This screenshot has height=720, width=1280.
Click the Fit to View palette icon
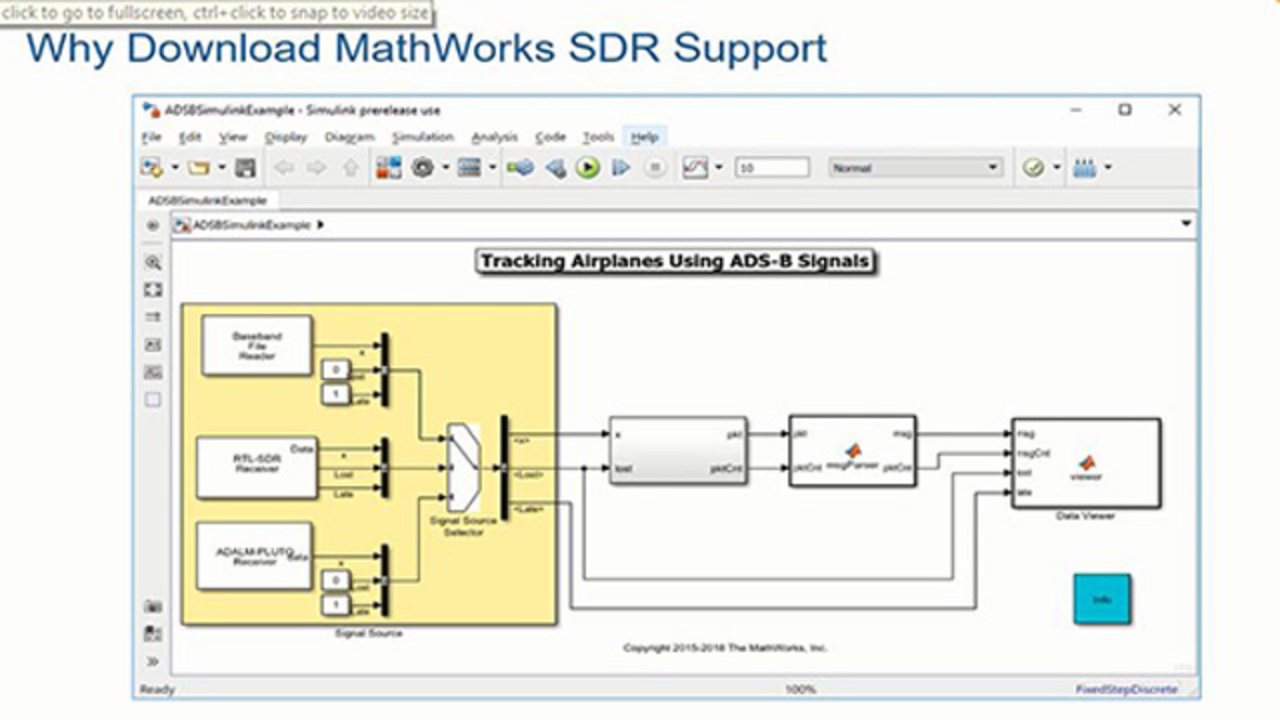coord(153,290)
